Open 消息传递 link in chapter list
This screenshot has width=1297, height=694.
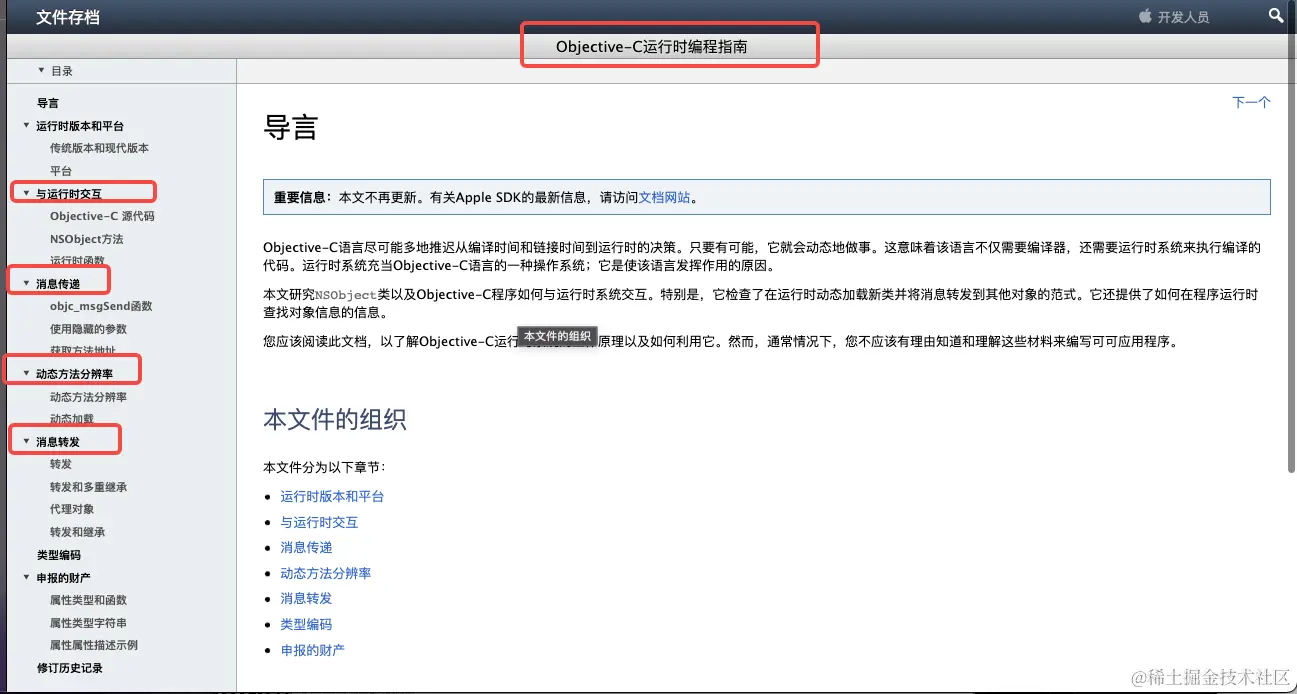click(x=306, y=547)
